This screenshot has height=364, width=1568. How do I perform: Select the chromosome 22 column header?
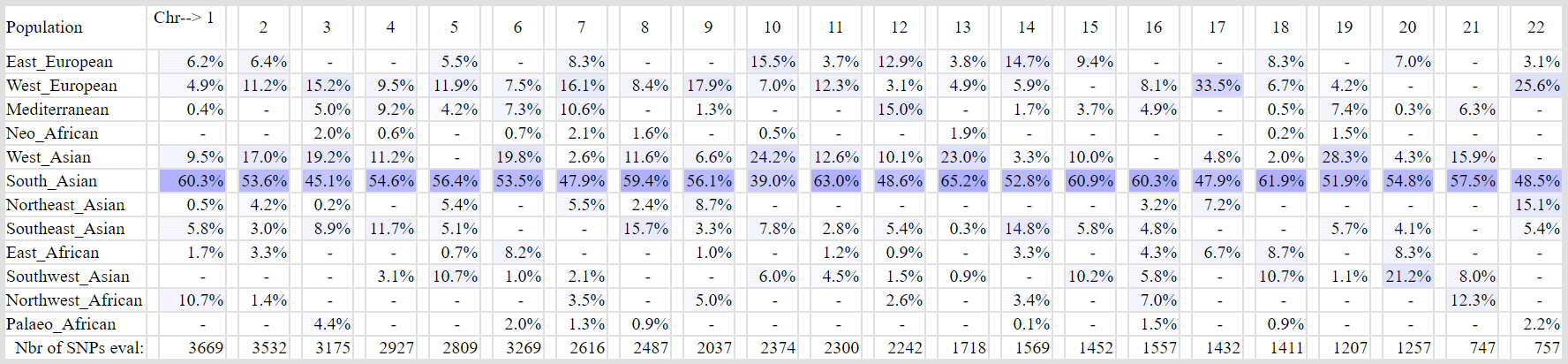coord(1535,27)
